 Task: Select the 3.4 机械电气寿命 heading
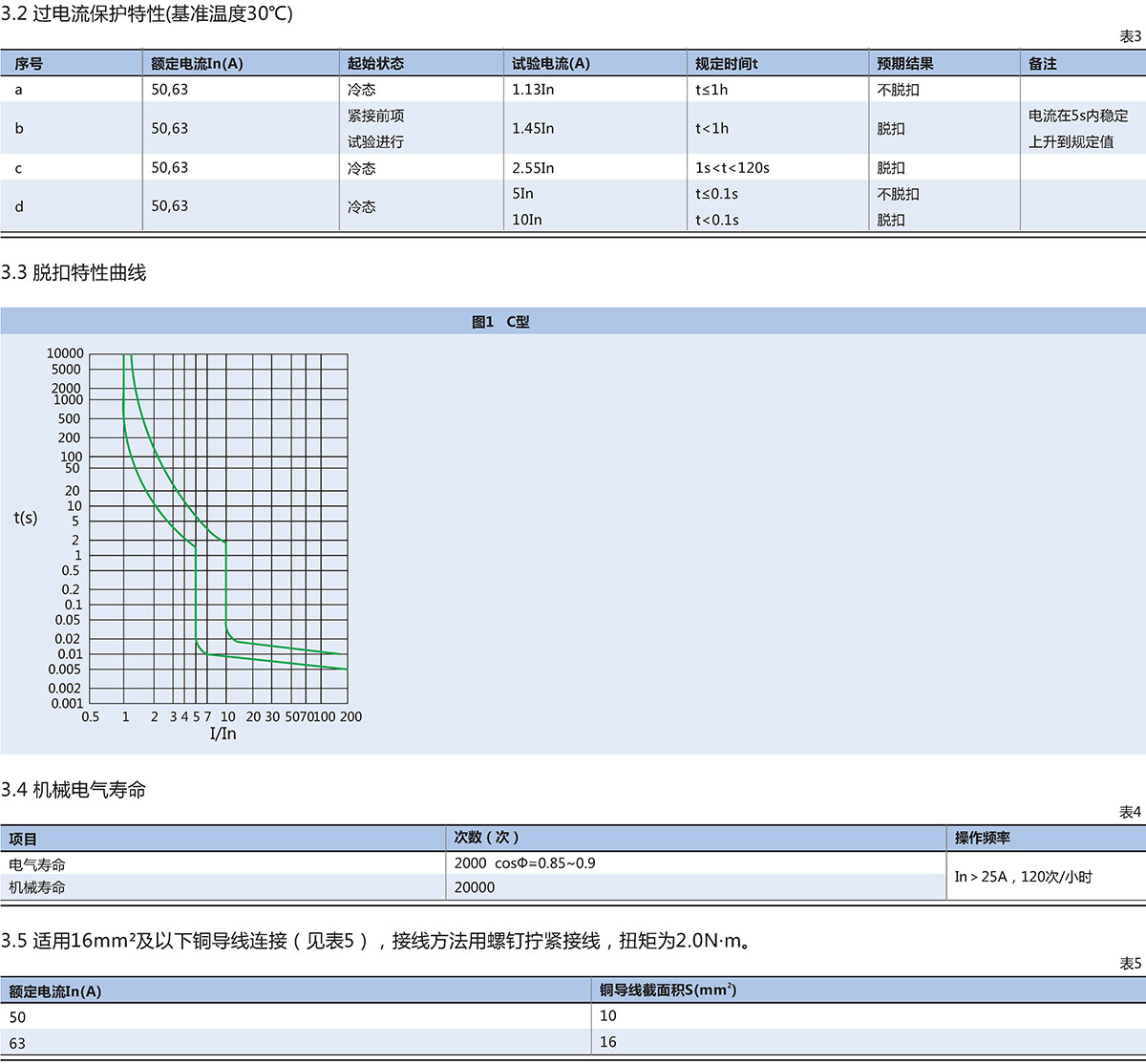click(x=74, y=790)
